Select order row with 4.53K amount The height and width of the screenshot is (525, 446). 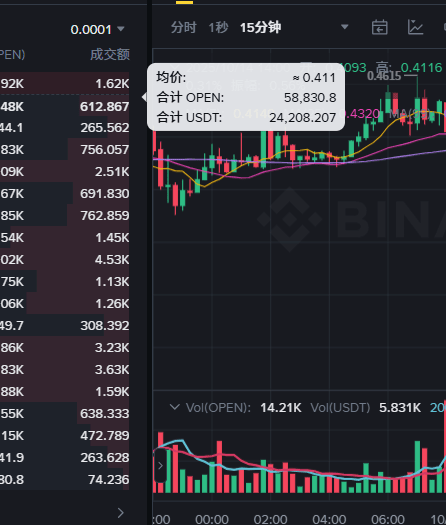click(65, 259)
